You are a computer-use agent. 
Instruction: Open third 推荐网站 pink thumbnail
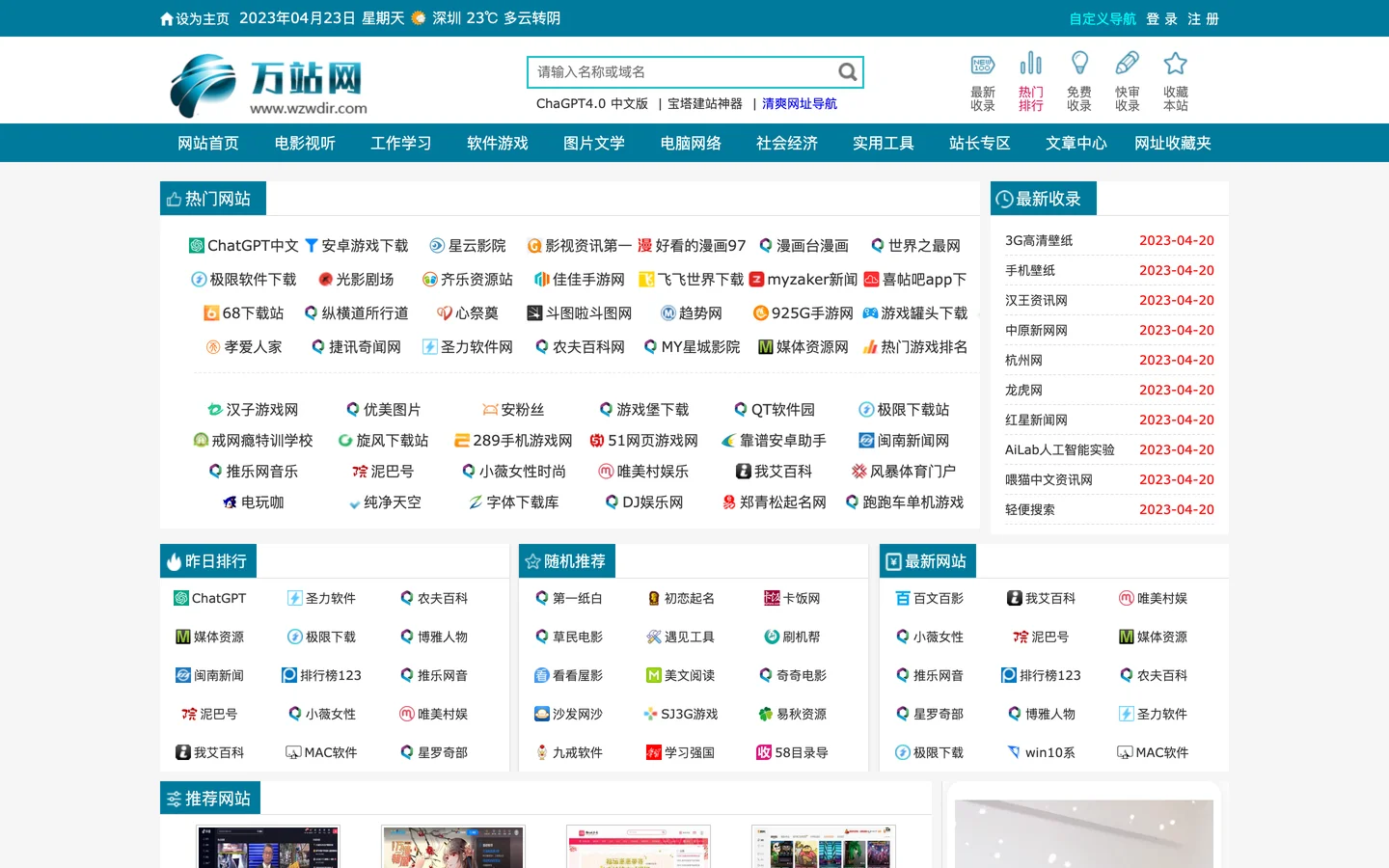(639, 847)
